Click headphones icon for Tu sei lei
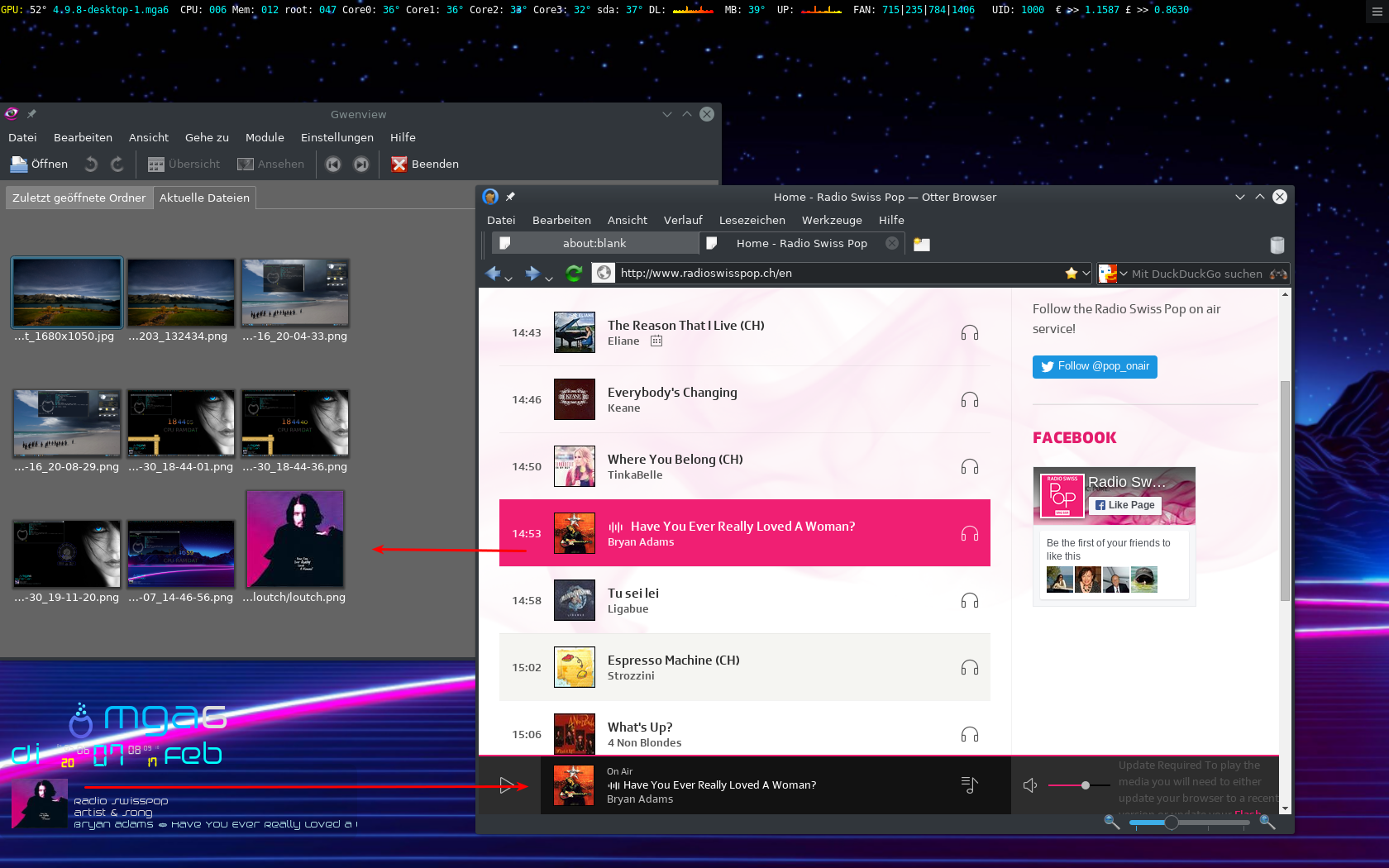The width and height of the screenshot is (1389, 868). click(x=970, y=601)
